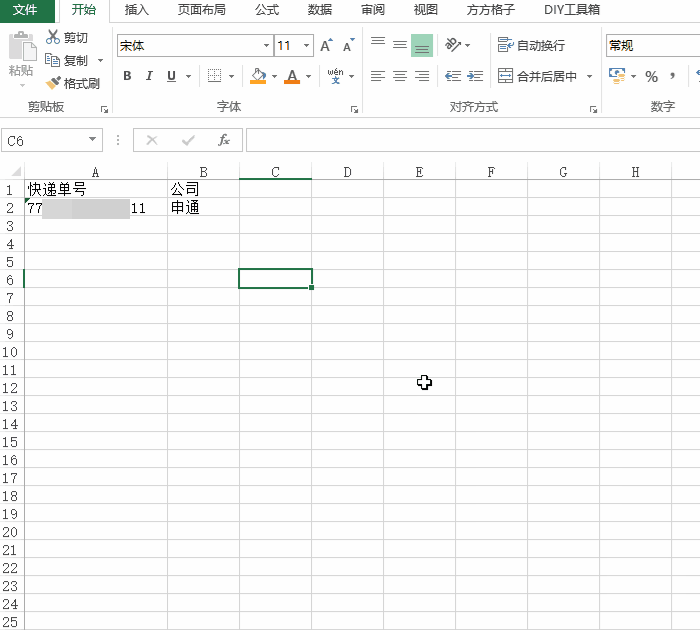Cut selection with the scissors icon
Screen dimensions: 700x630
click(x=53, y=37)
